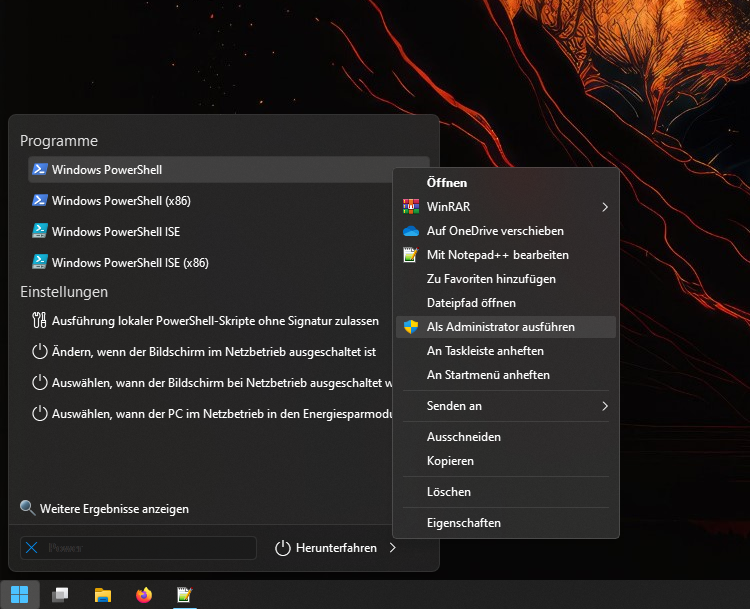The height and width of the screenshot is (609, 750).
Task: Click tools icon beside PowerShell-Skripte setting
Action: pyautogui.click(x=39, y=321)
